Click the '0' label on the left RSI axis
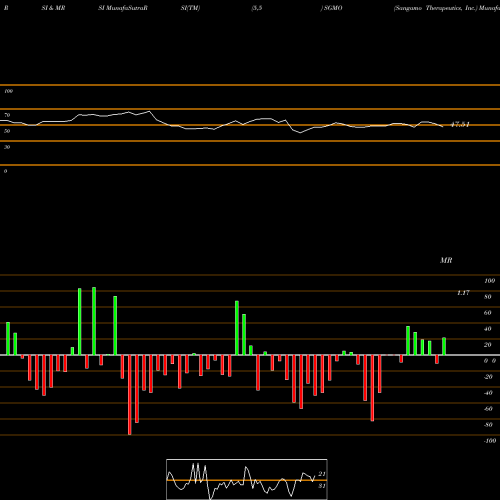 5,171
